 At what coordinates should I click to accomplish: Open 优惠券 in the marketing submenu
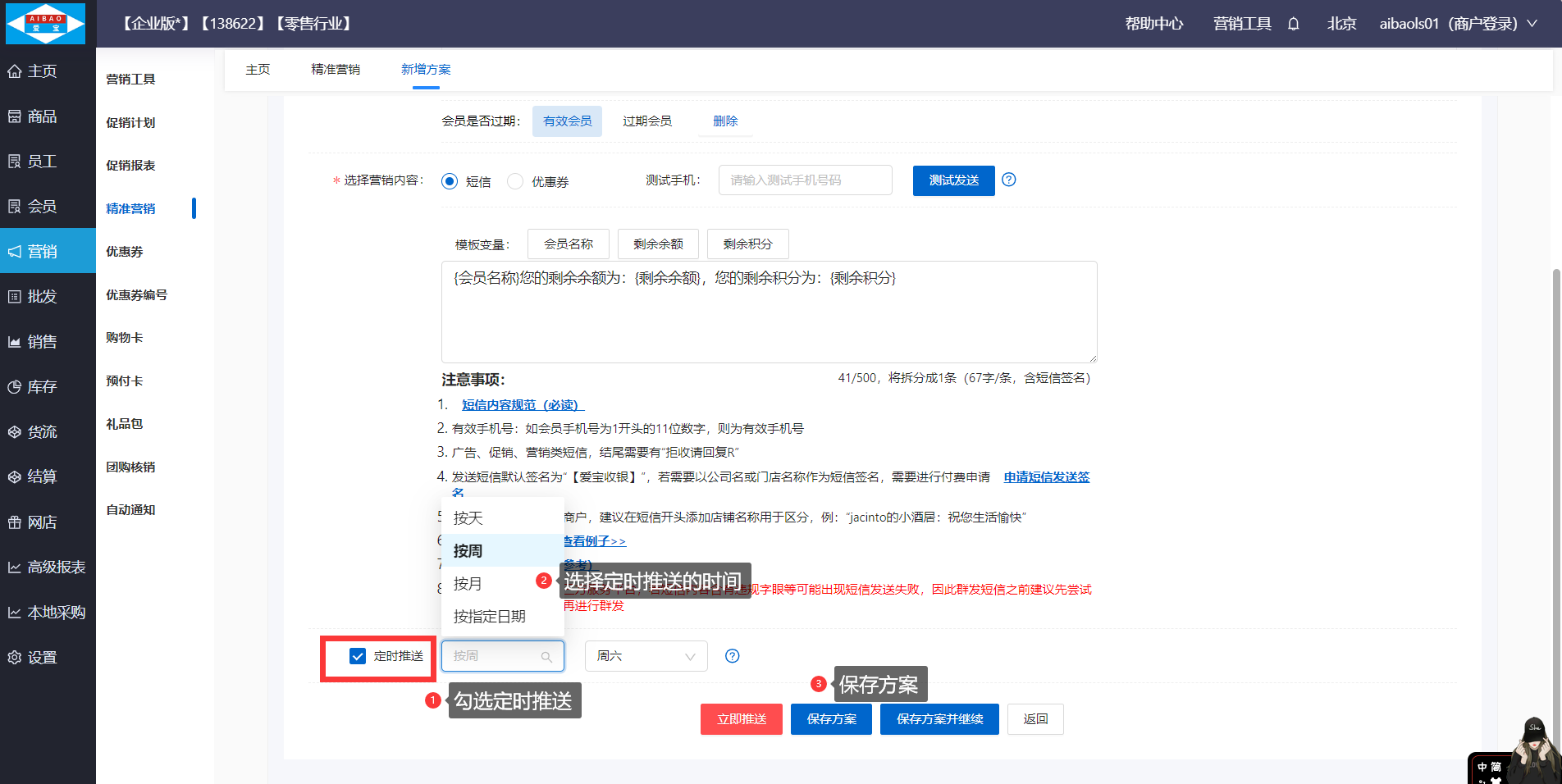click(125, 252)
